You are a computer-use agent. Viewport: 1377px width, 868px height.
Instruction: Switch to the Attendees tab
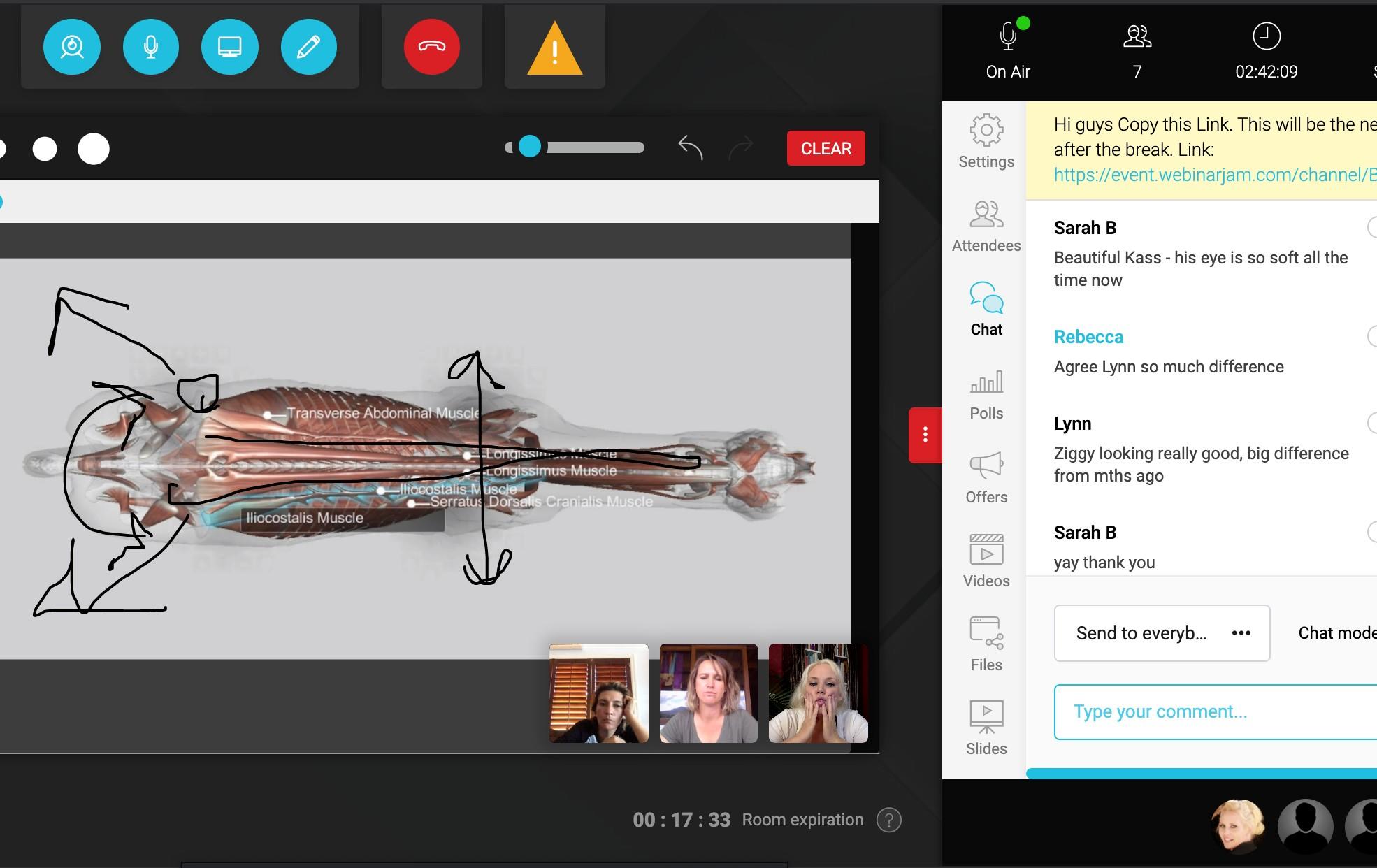(986, 226)
